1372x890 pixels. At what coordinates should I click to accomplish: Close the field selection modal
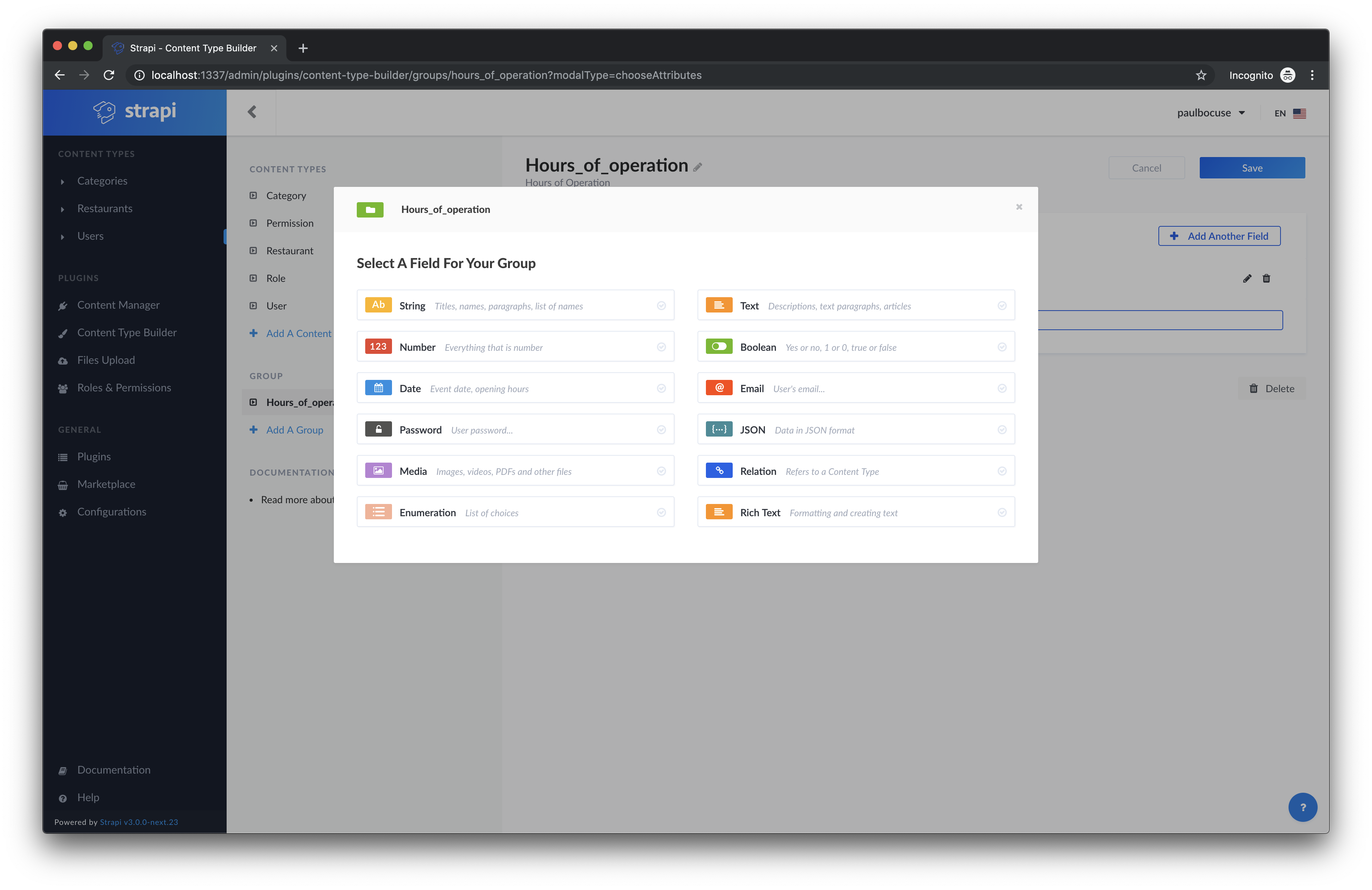[1019, 207]
